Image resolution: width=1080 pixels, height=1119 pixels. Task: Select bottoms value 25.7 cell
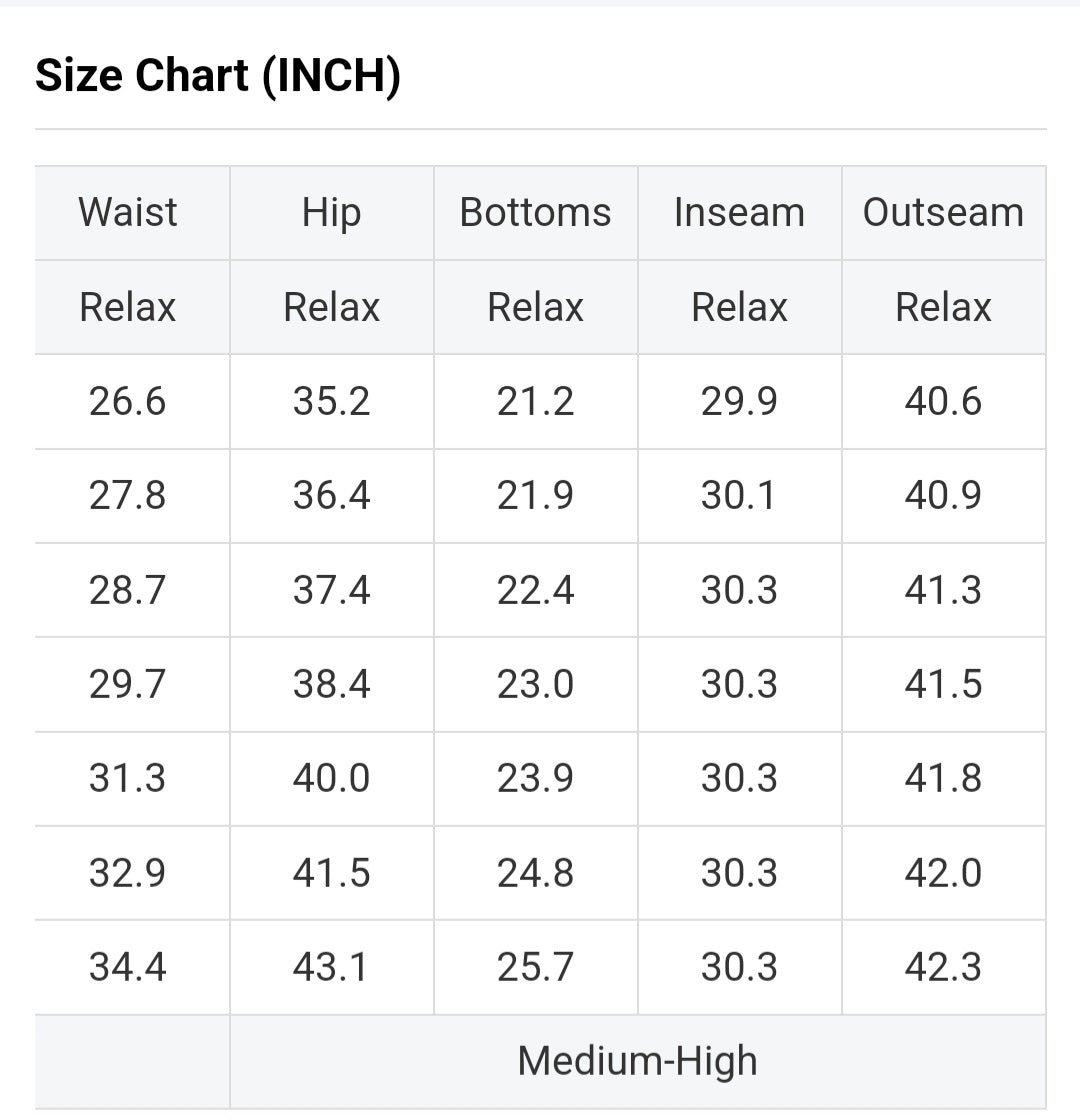pos(535,967)
